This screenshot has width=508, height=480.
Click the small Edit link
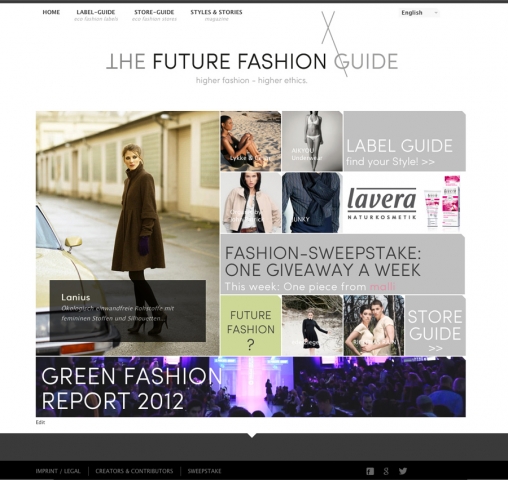pos(40,422)
